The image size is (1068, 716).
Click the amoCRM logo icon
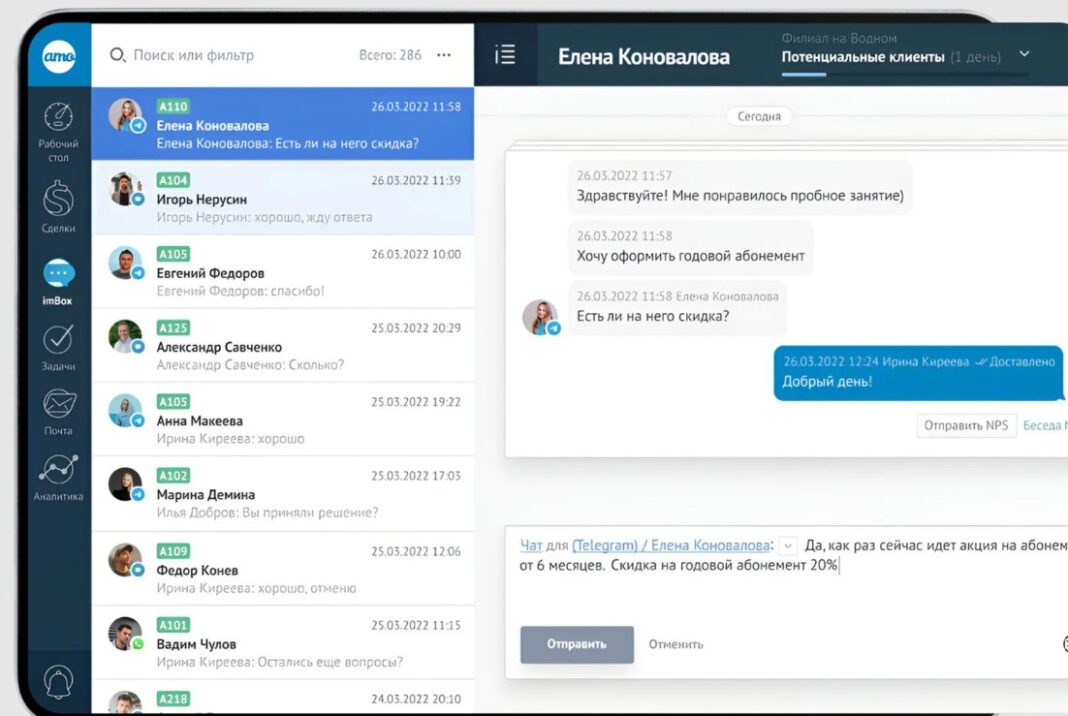pos(59,57)
